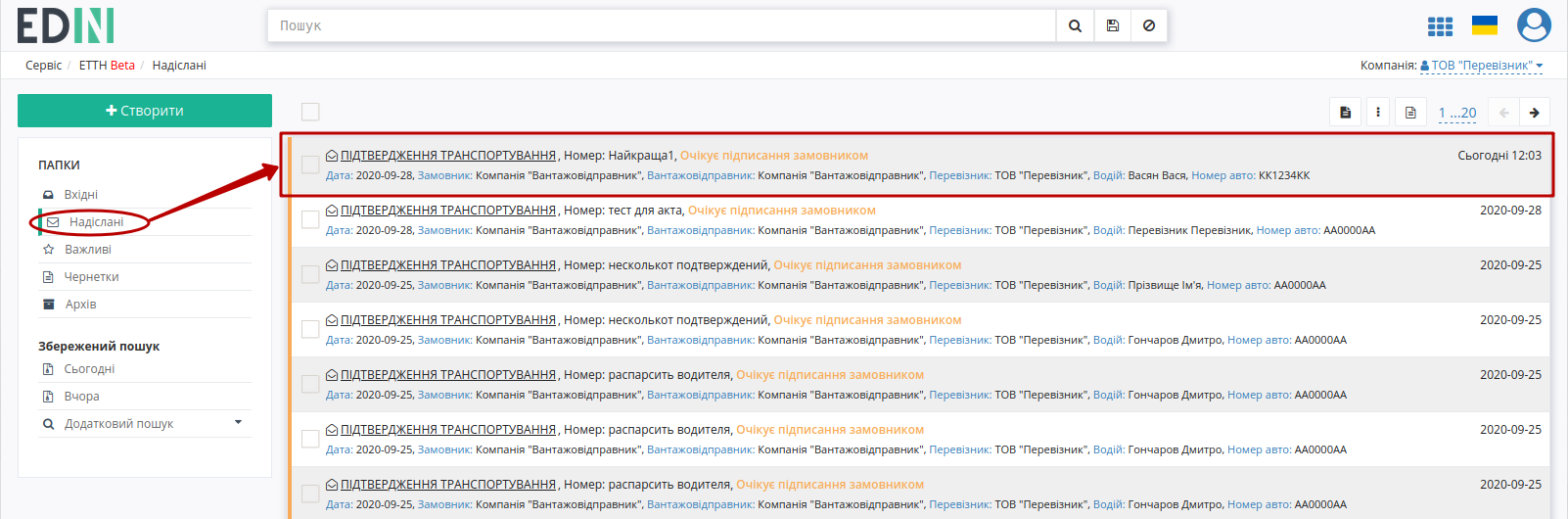Open the 1...20 page range selector
The height and width of the screenshot is (519, 1568).
tap(1457, 113)
